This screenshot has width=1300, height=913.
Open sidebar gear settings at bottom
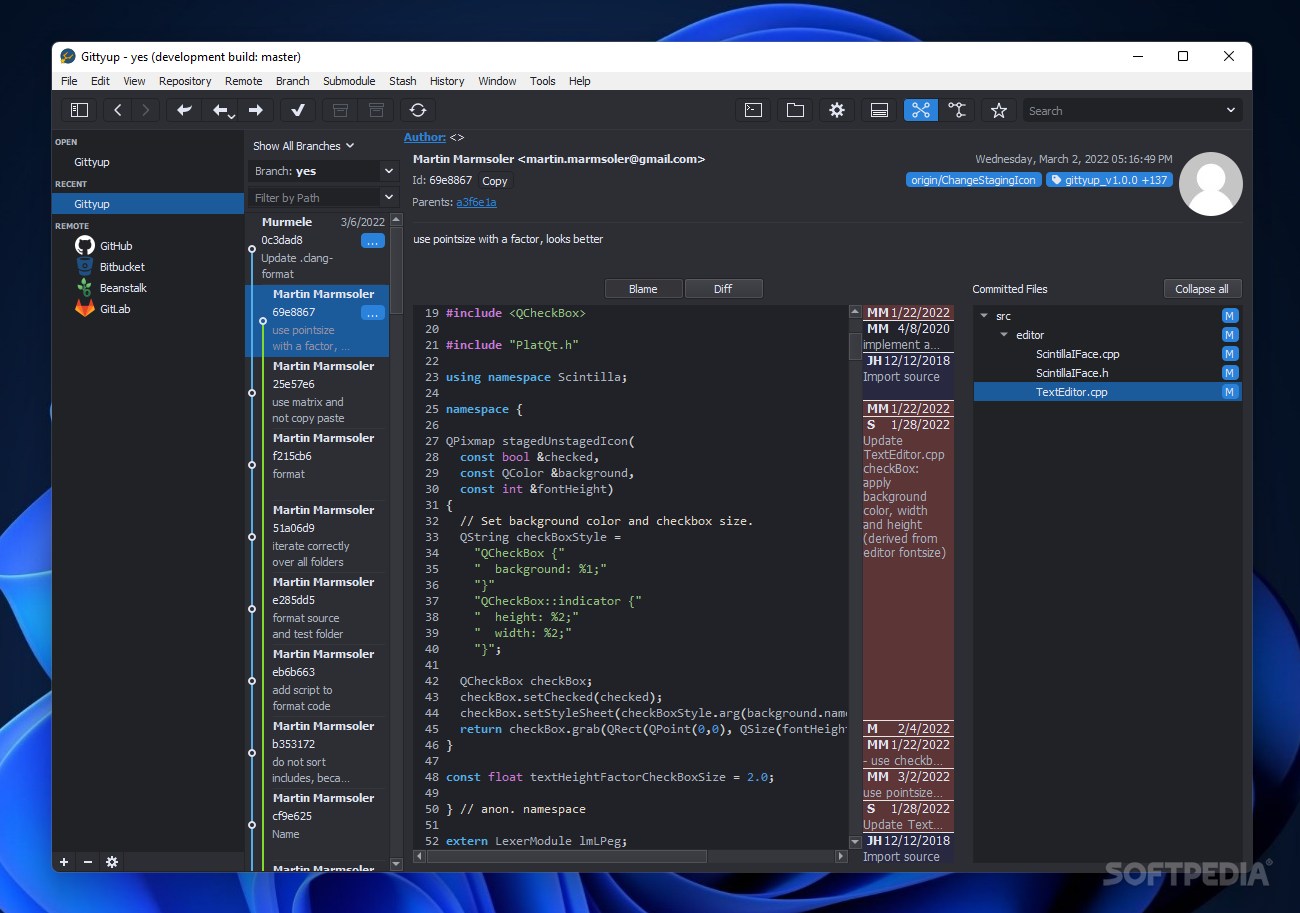tap(112, 862)
